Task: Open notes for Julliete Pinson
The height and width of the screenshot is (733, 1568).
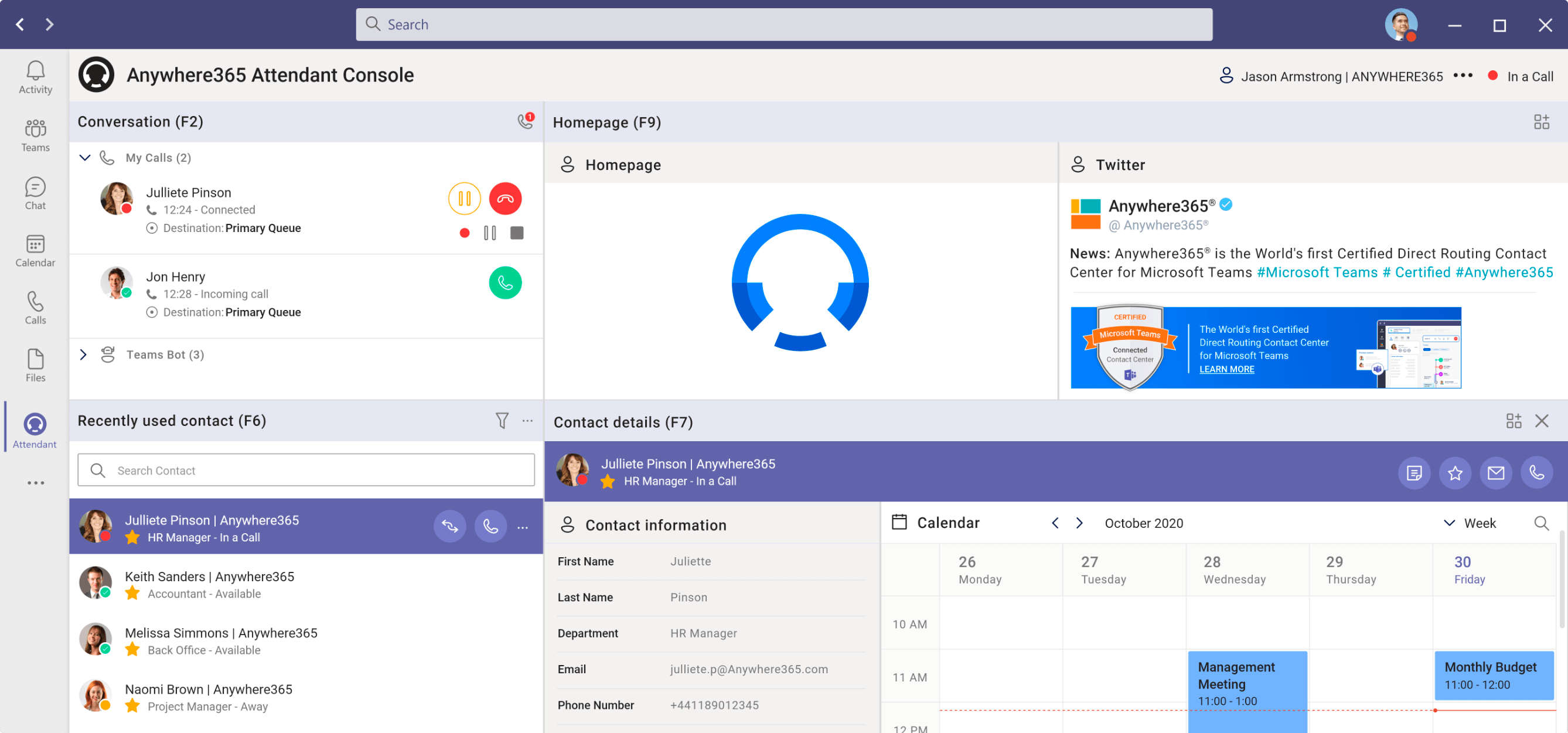Action: [1414, 472]
